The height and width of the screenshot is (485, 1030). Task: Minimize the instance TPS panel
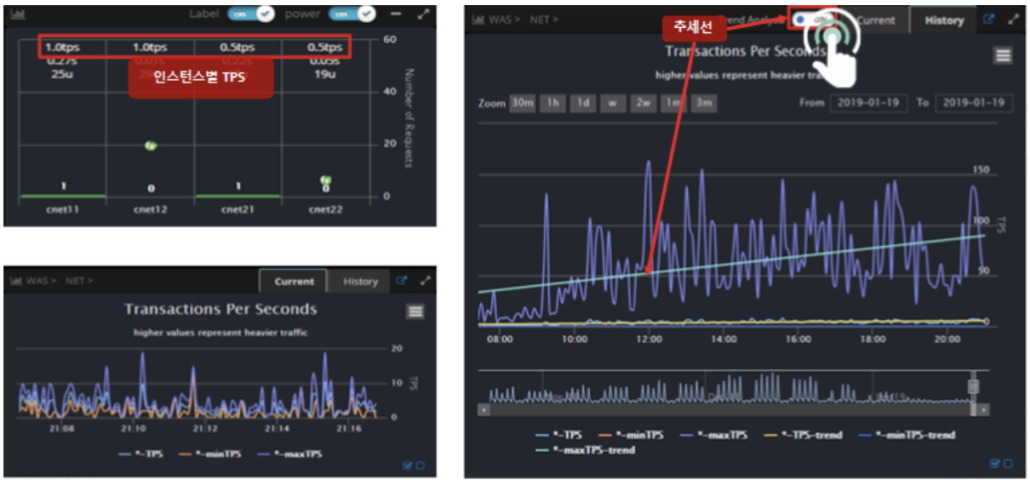tap(396, 15)
